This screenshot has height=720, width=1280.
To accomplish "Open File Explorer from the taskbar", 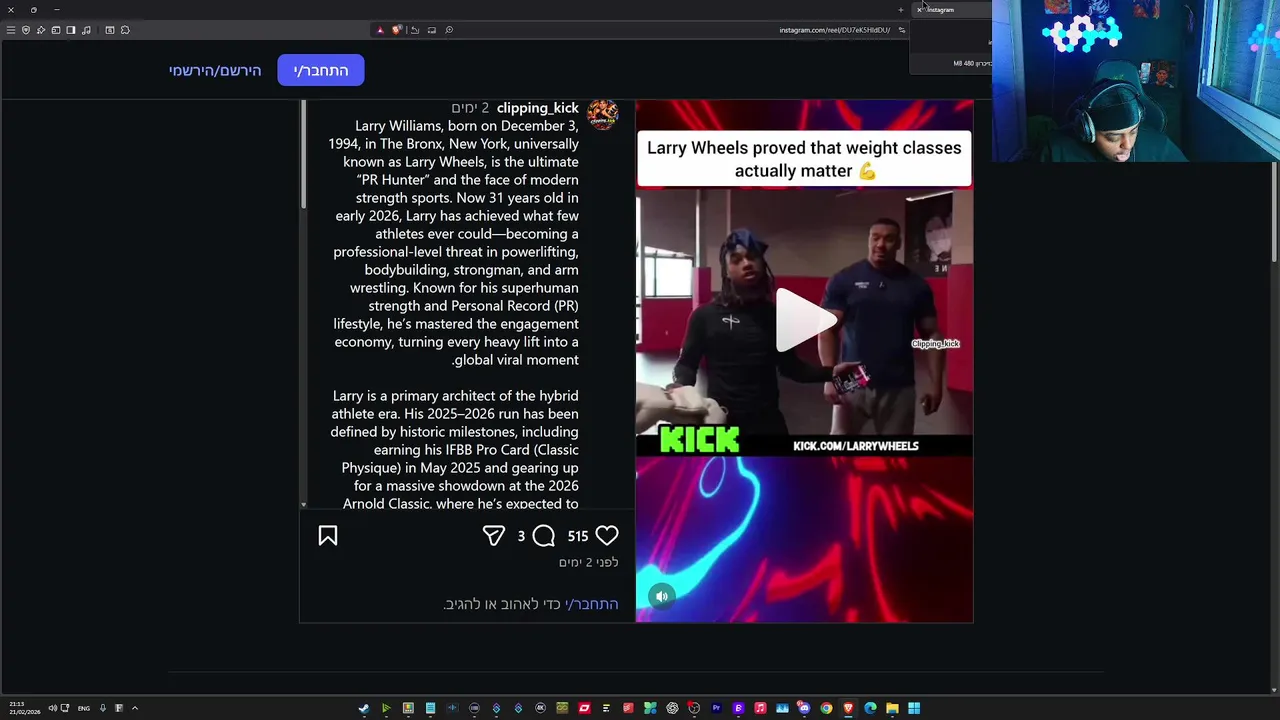I will tap(892, 708).
